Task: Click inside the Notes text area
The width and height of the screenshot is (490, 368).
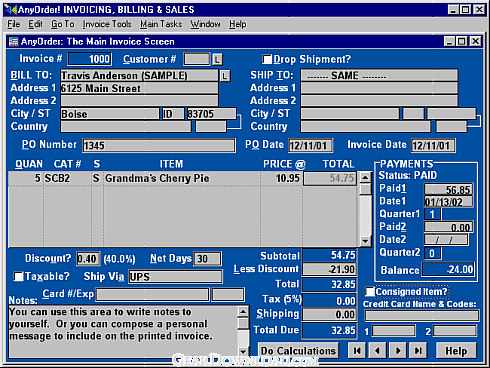Action: [123, 332]
